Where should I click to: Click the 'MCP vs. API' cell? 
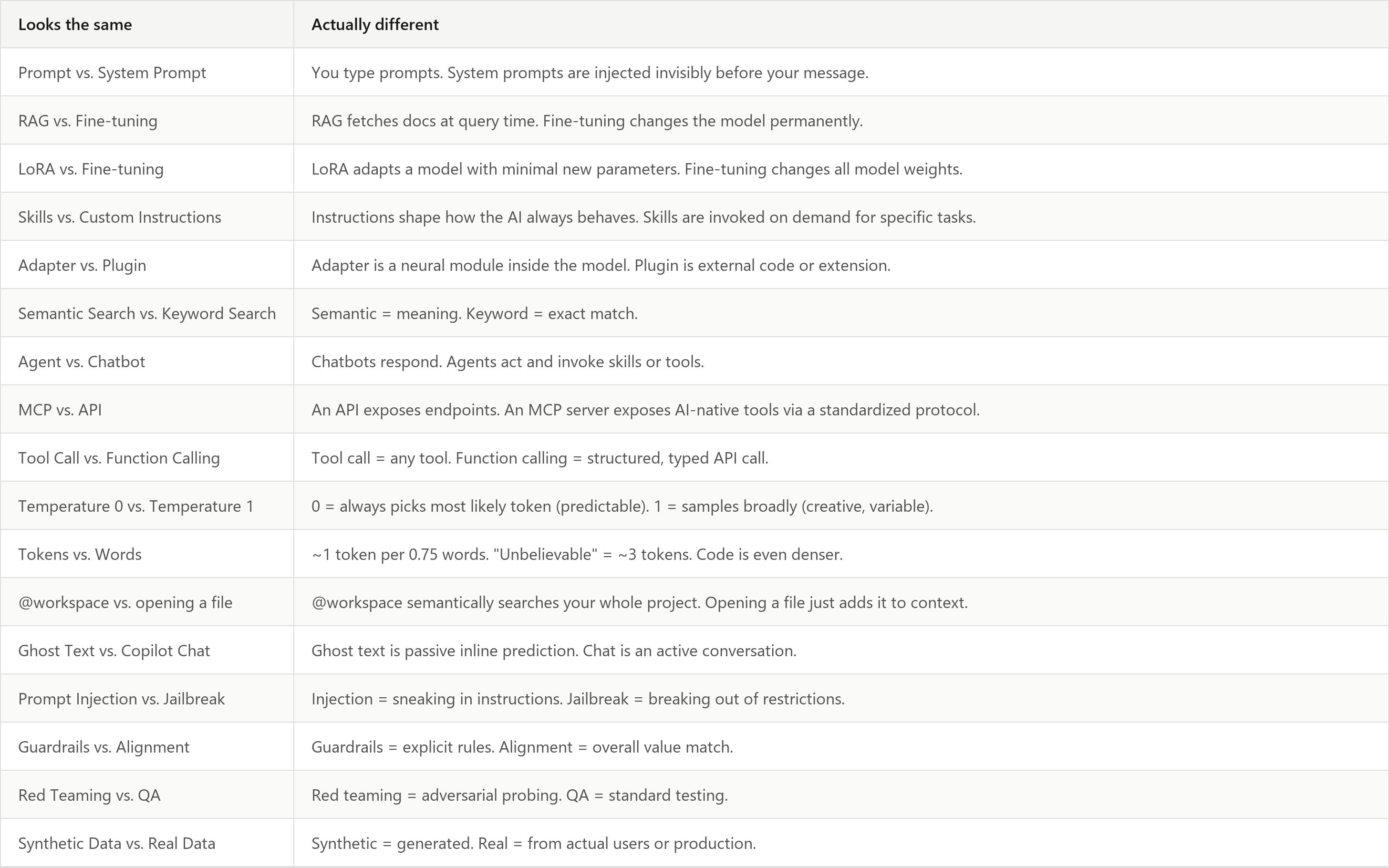click(147, 410)
